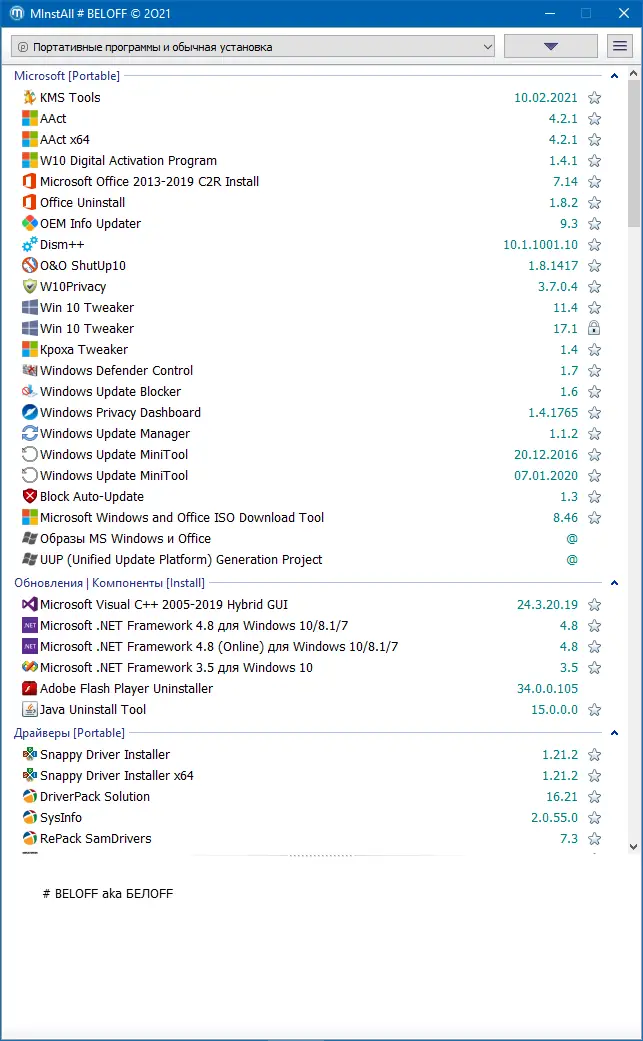The height and width of the screenshot is (1041, 643).
Task: Click the Кроха Tweaker icon
Action: [30, 349]
